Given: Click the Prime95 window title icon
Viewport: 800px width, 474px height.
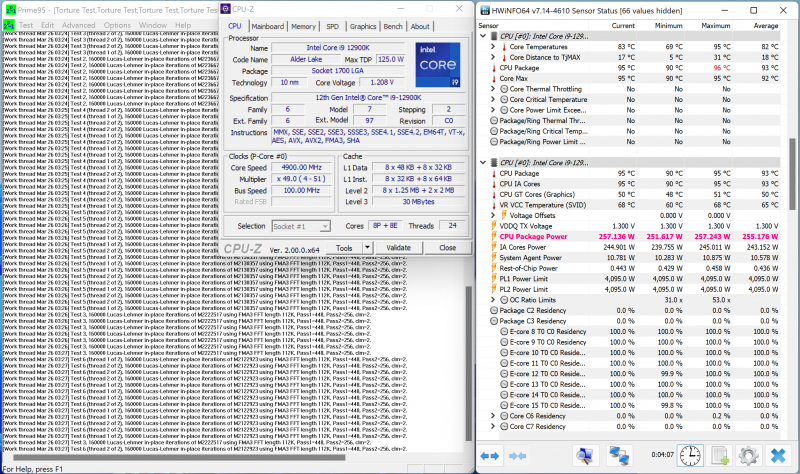Looking at the screenshot, I should click(10, 10).
